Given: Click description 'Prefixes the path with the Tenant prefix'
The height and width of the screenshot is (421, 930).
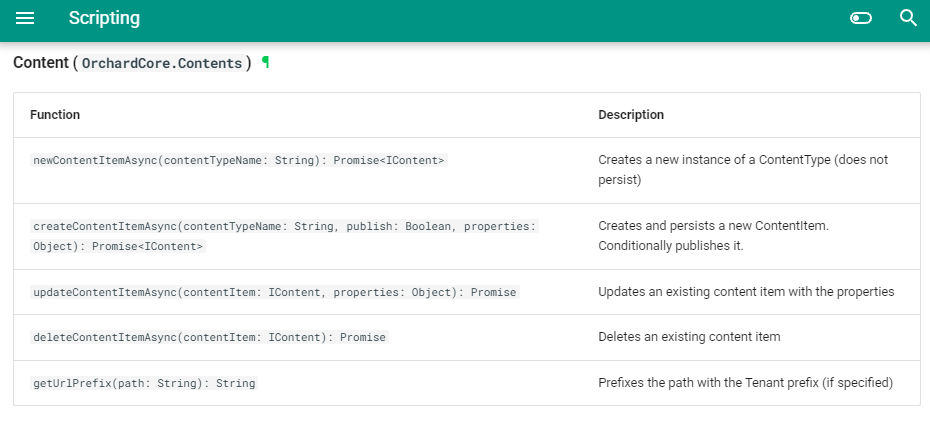Looking at the screenshot, I should 746,382.
